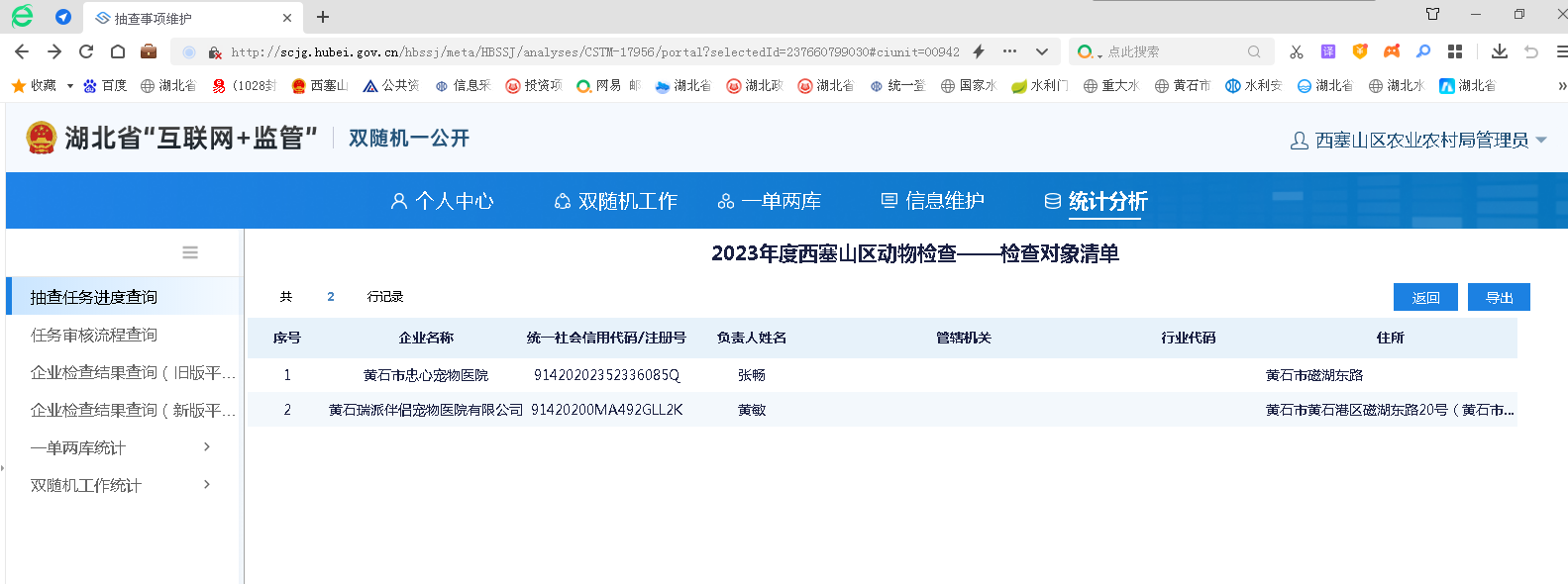Click the 导出 export button
This screenshot has width=1568, height=584.
(x=1499, y=297)
